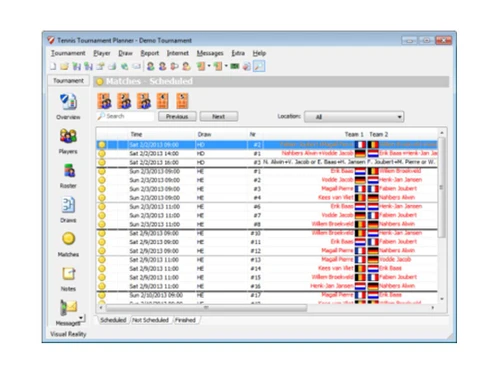Open the Tournament menu
This screenshot has width=500, height=375.
(68, 53)
